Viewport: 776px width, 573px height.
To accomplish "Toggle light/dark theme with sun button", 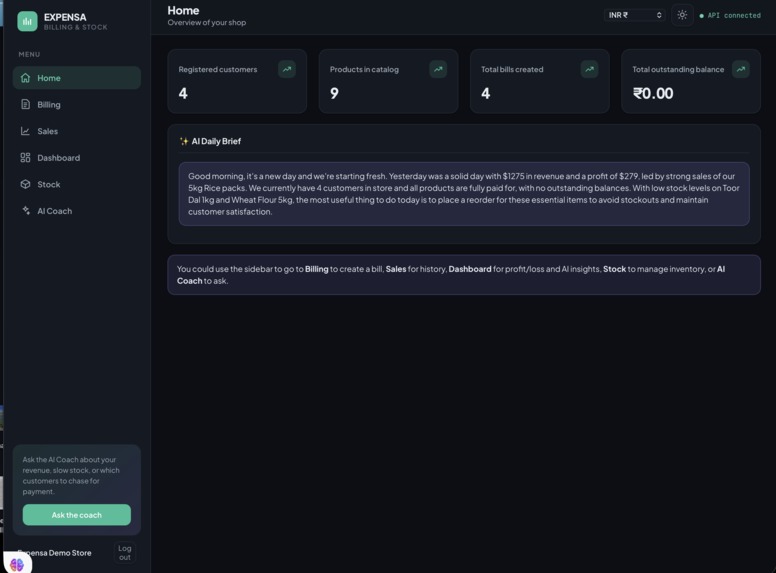I will point(682,15).
